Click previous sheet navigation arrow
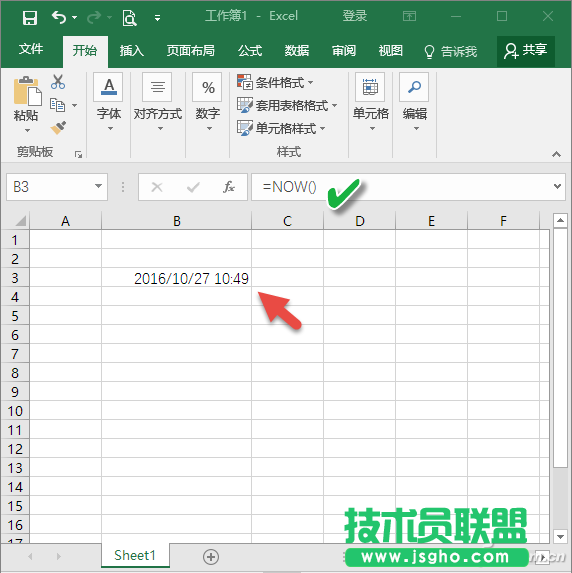572x573 pixels. 30,557
